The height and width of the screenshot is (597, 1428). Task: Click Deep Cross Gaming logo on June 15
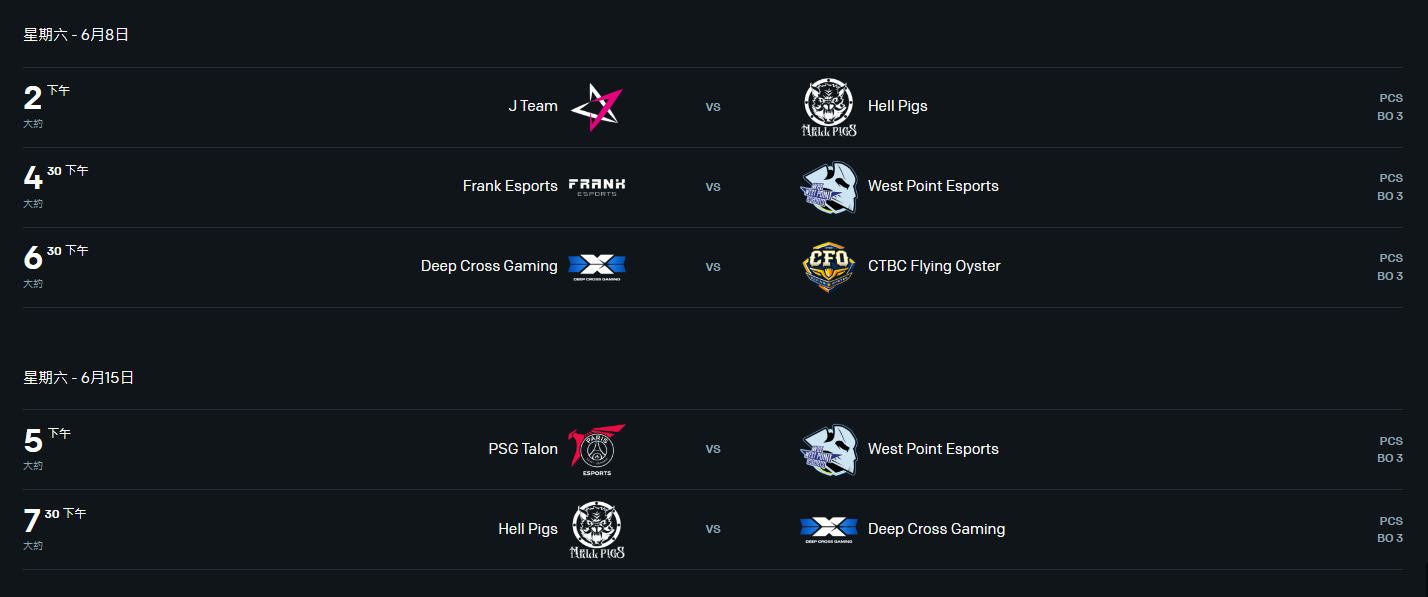[x=829, y=530]
